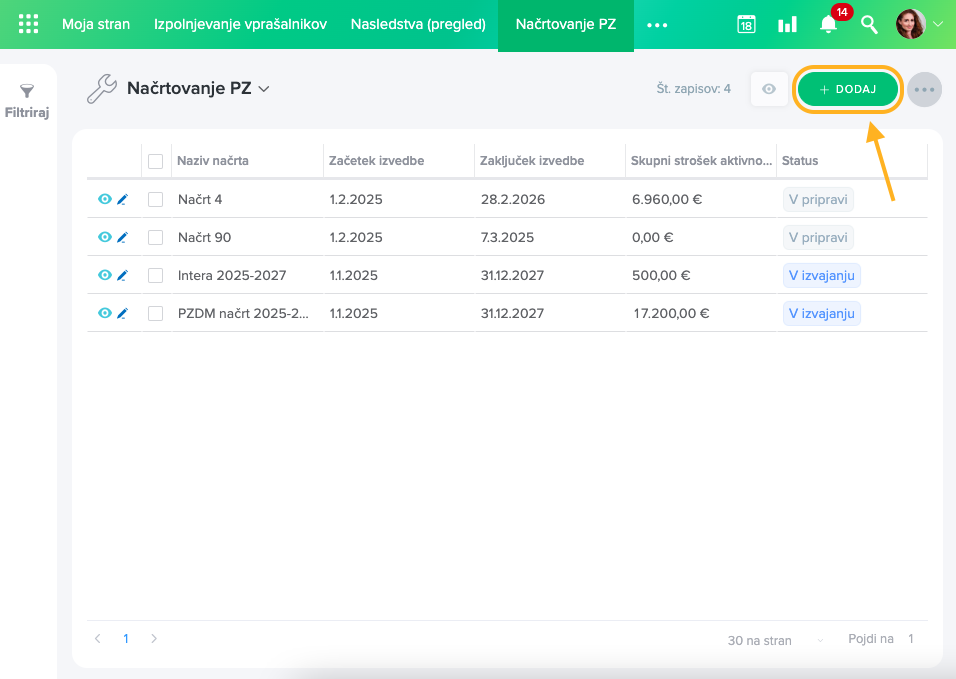Open the user avatar profile menu
The height and width of the screenshot is (679, 956).
point(911,25)
